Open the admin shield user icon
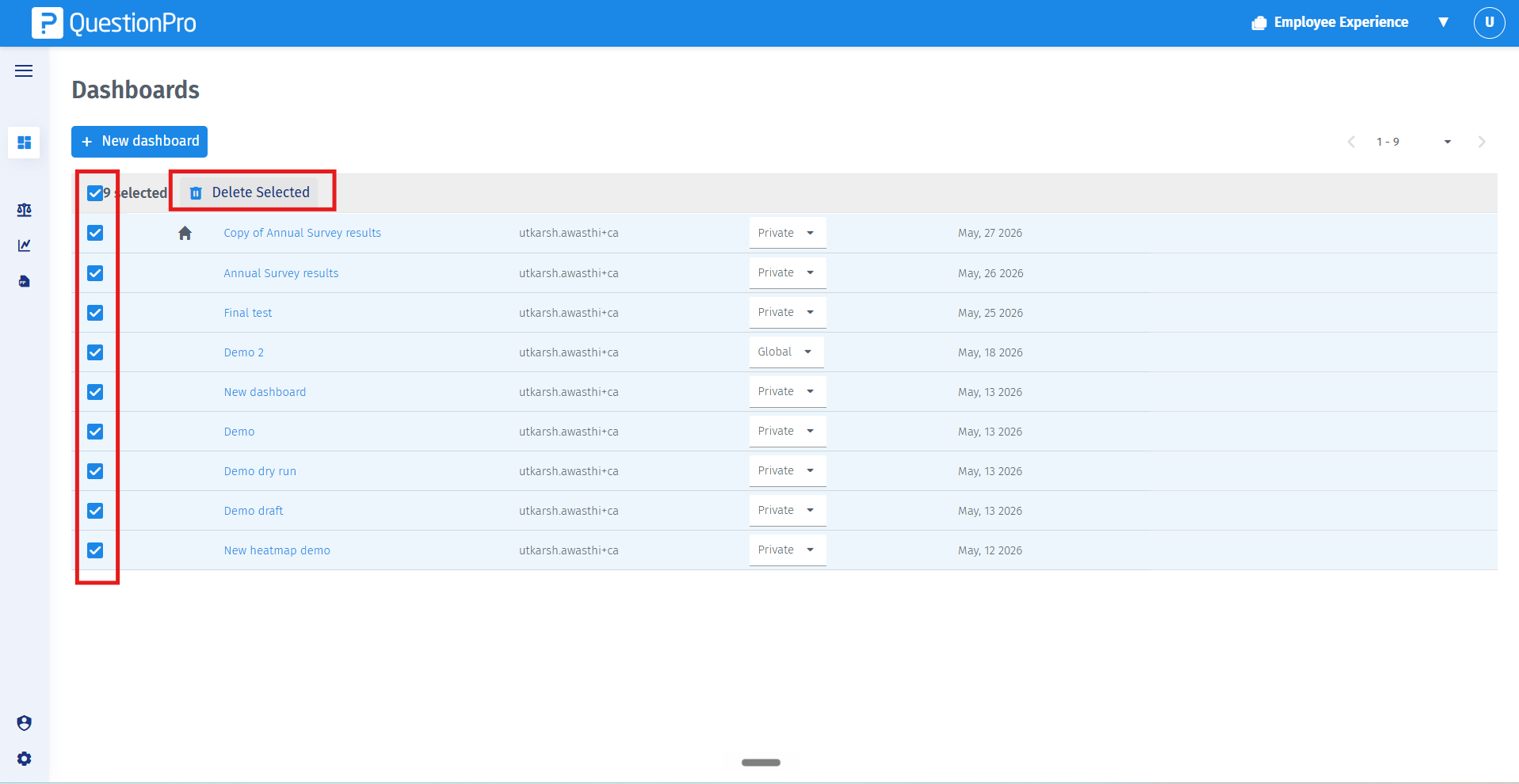1519x784 pixels. (25, 723)
